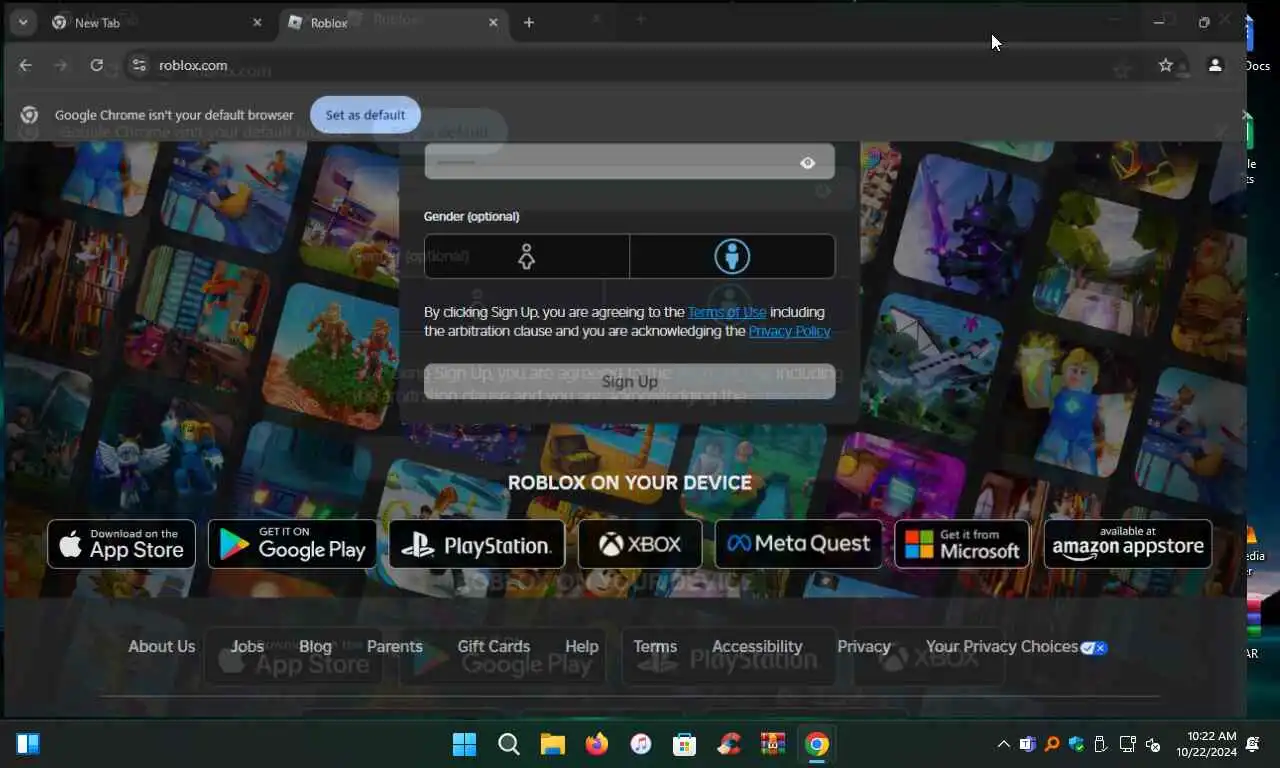The height and width of the screenshot is (768, 1280).
Task: Open the Accessibility footer link
Action: coord(757,646)
